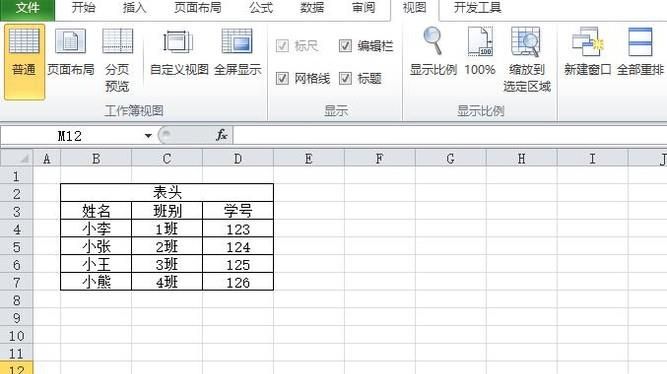Open Page Break Preview (分页预览)
This screenshot has height=374, width=667.
point(117,60)
